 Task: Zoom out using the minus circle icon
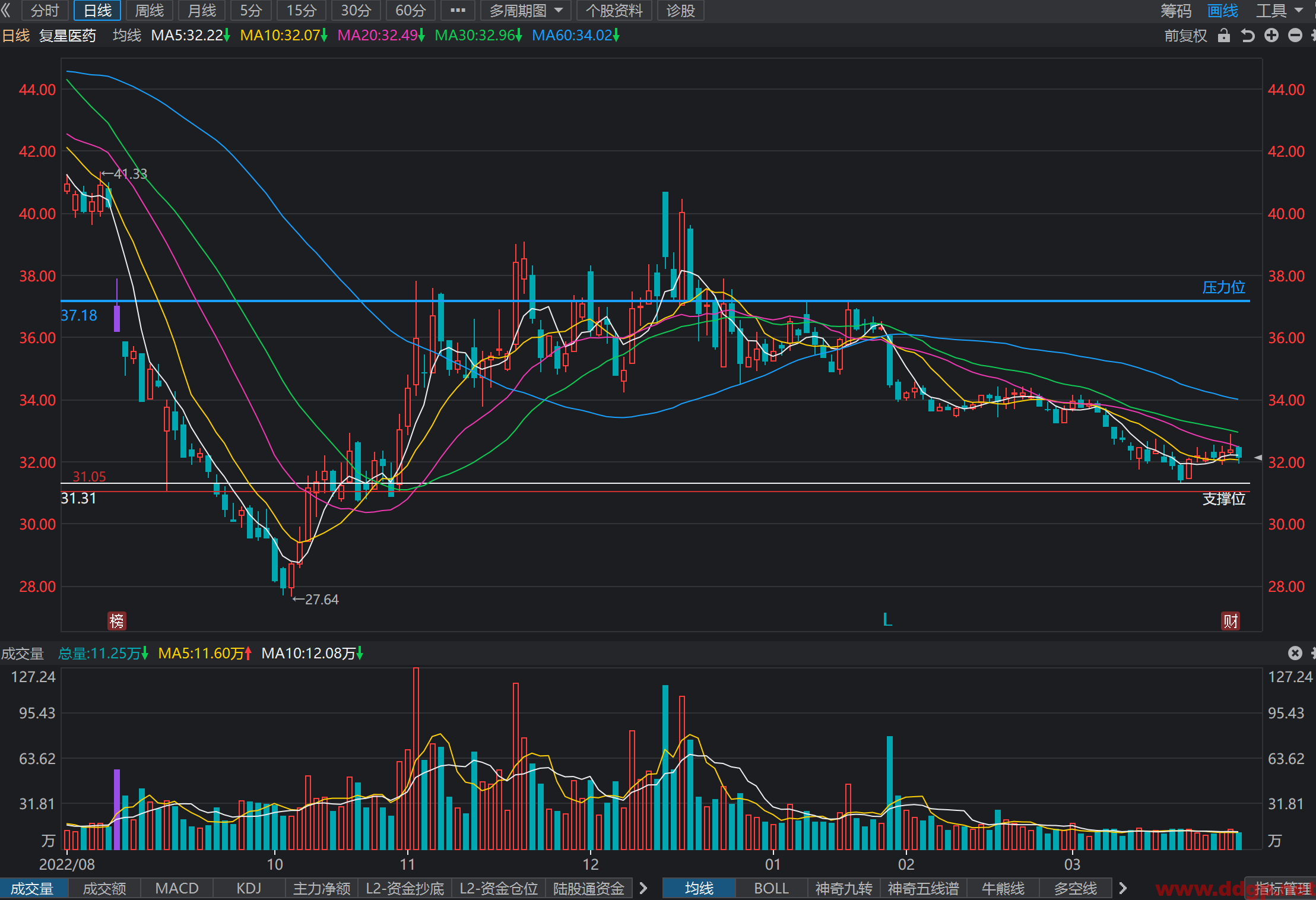pyautogui.click(x=1295, y=36)
